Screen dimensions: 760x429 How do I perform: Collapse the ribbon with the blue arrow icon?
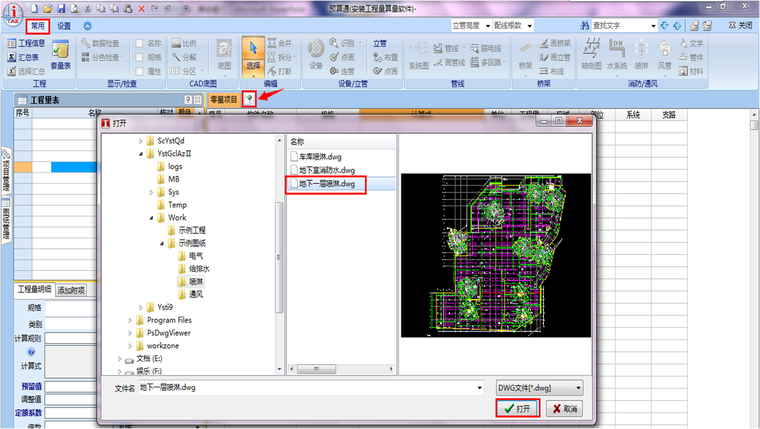point(87,26)
